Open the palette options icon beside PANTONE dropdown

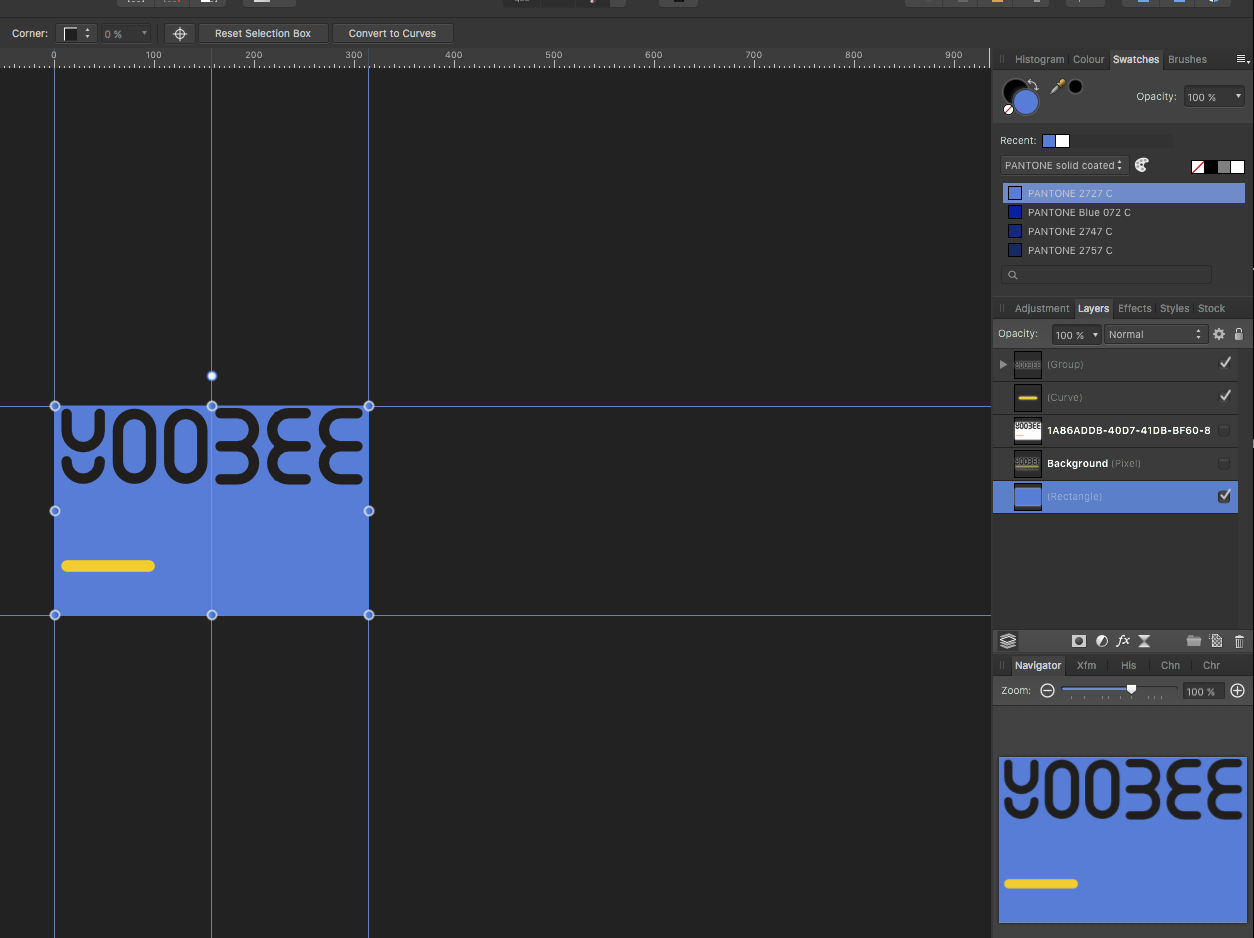click(1142, 165)
